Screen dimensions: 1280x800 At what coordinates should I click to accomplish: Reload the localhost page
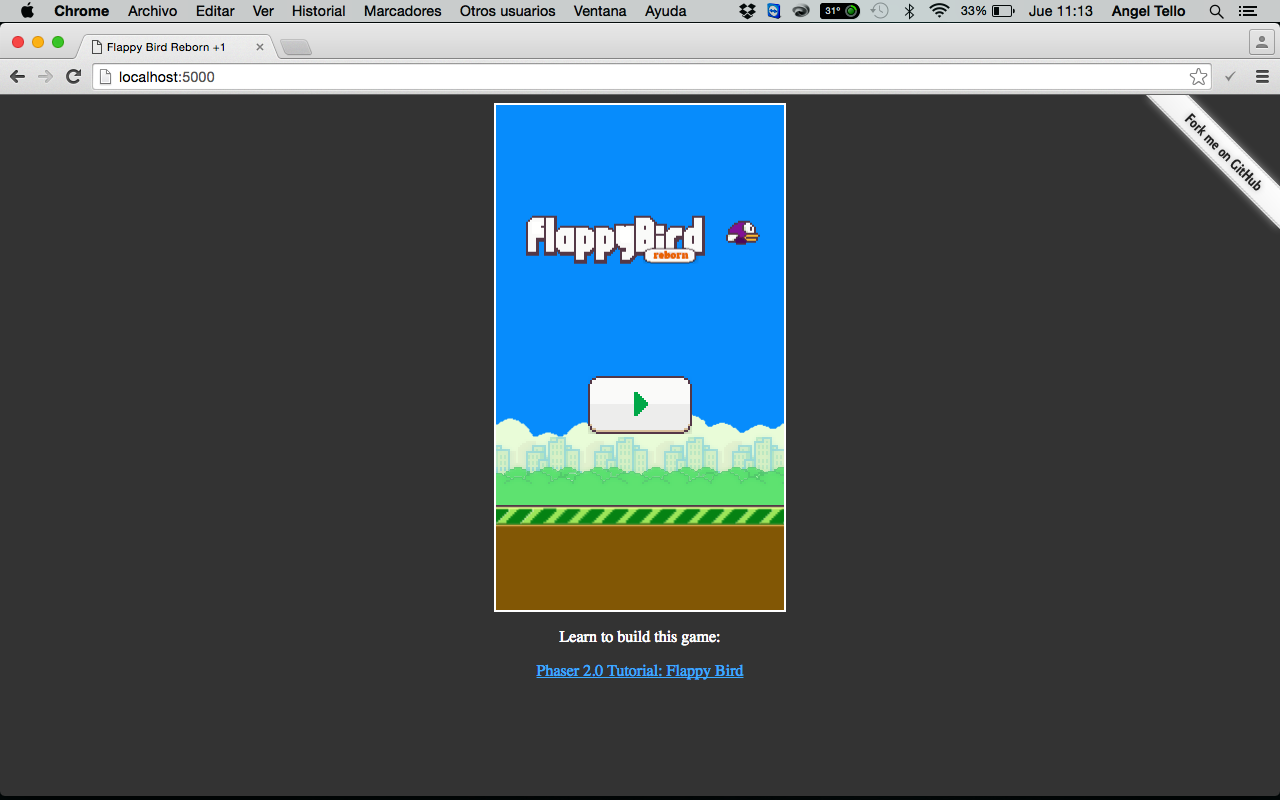pyautogui.click(x=73, y=77)
